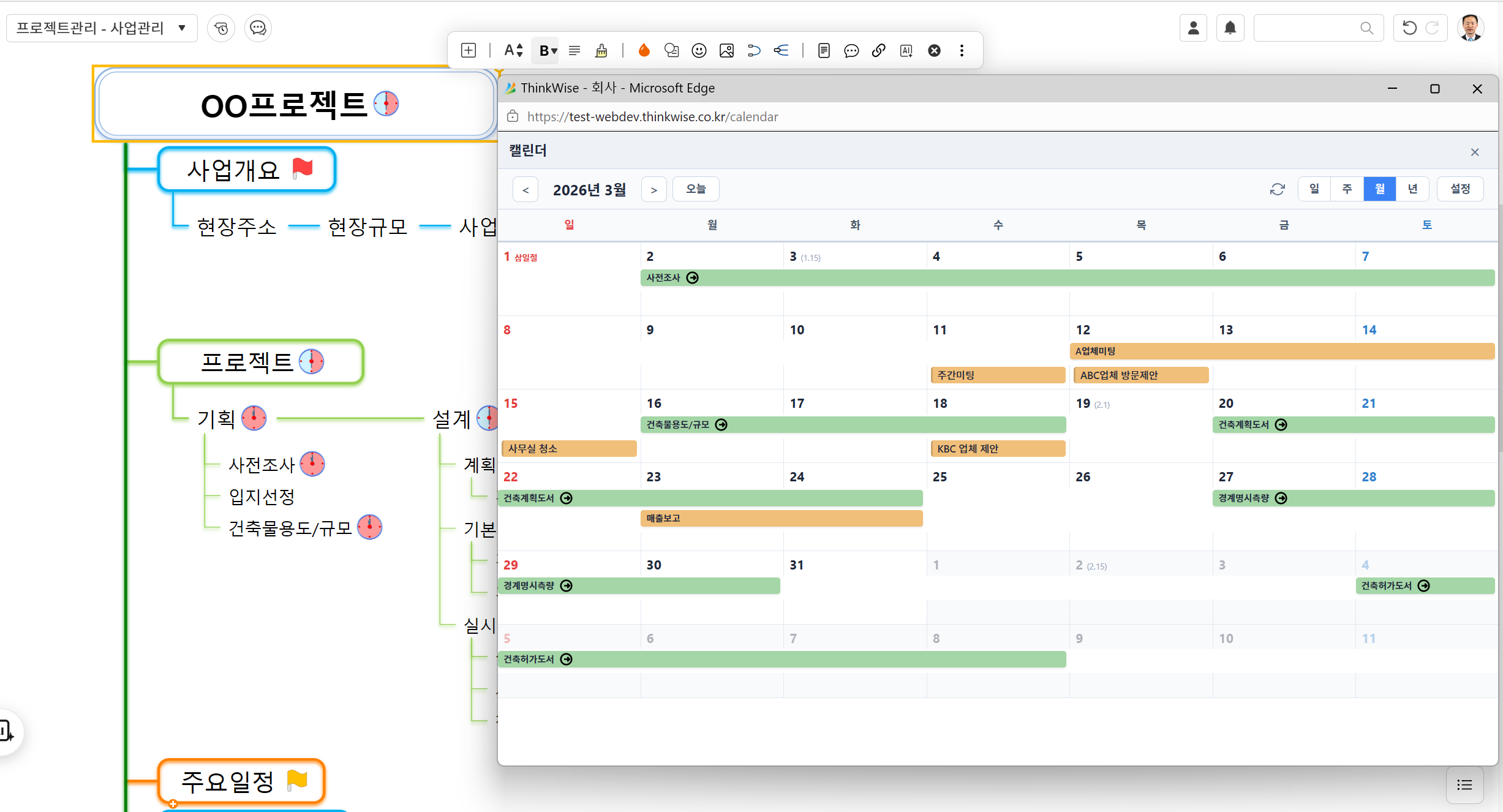Click the note document icon
This screenshot has width=1503, height=812.
click(824, 51)
